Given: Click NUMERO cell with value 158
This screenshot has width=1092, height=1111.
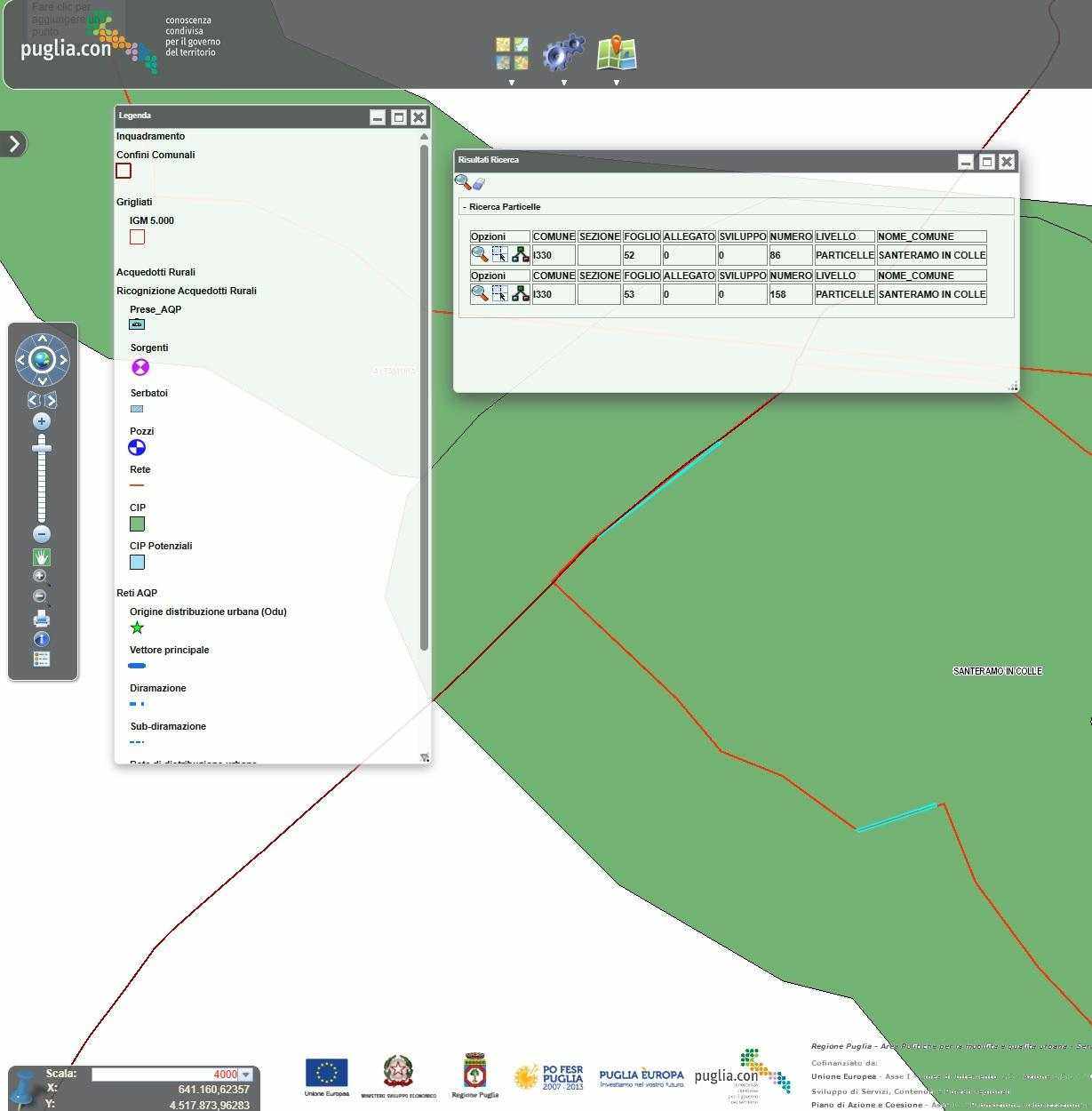Looking at the screenshot, I should (791, 294).
